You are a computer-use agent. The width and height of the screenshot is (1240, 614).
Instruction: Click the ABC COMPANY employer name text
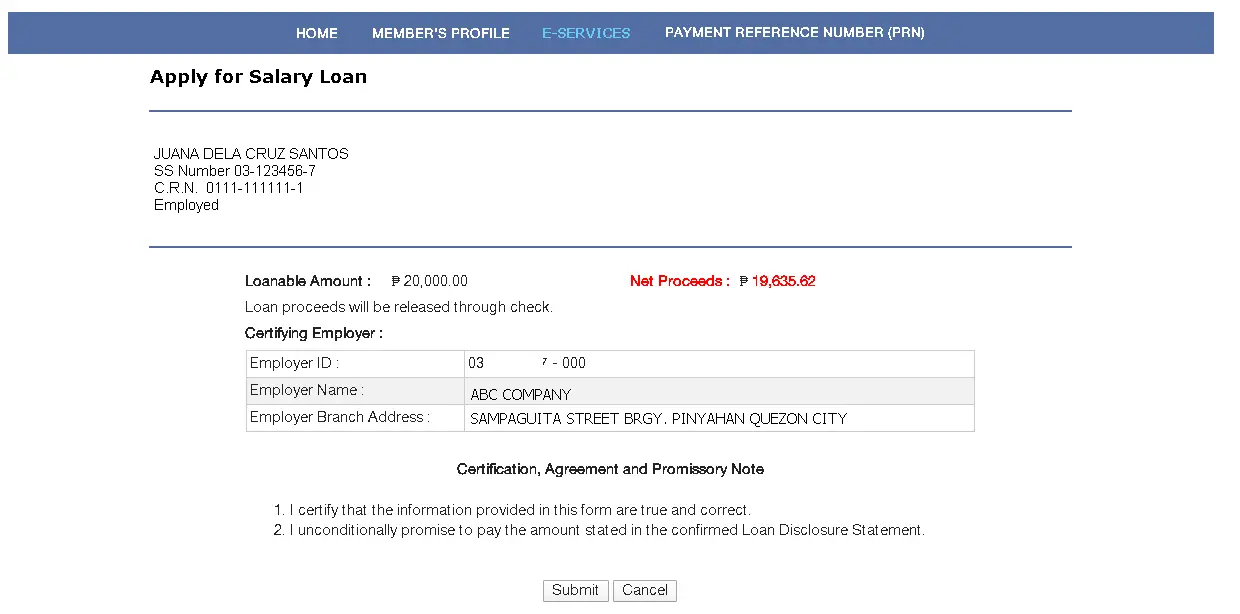(520, 394)
